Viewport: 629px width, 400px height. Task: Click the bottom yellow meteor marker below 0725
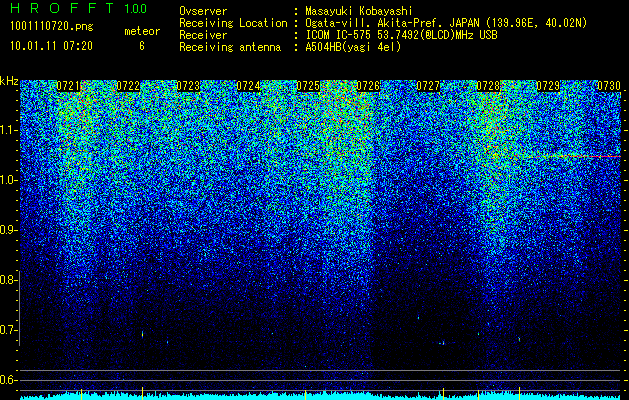pyautogui.click(x=306, y=394)
